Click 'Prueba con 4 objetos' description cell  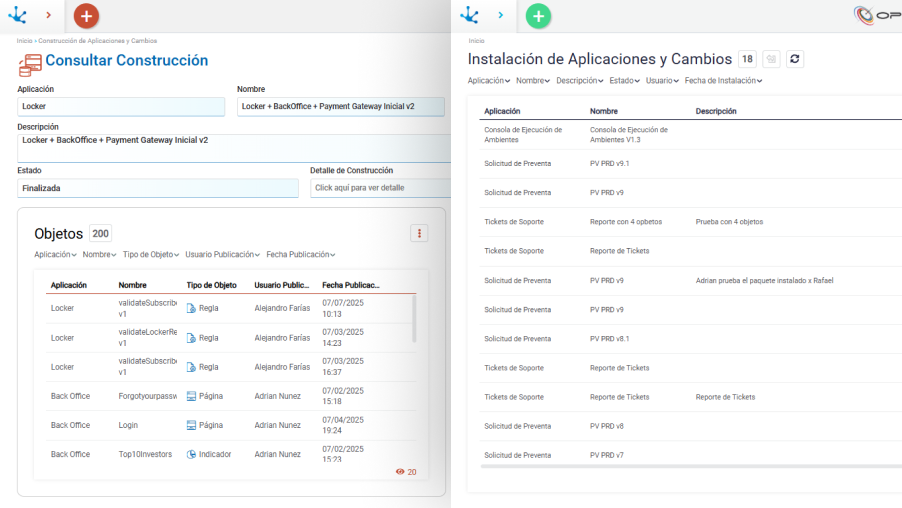click(x=729, y=222)
